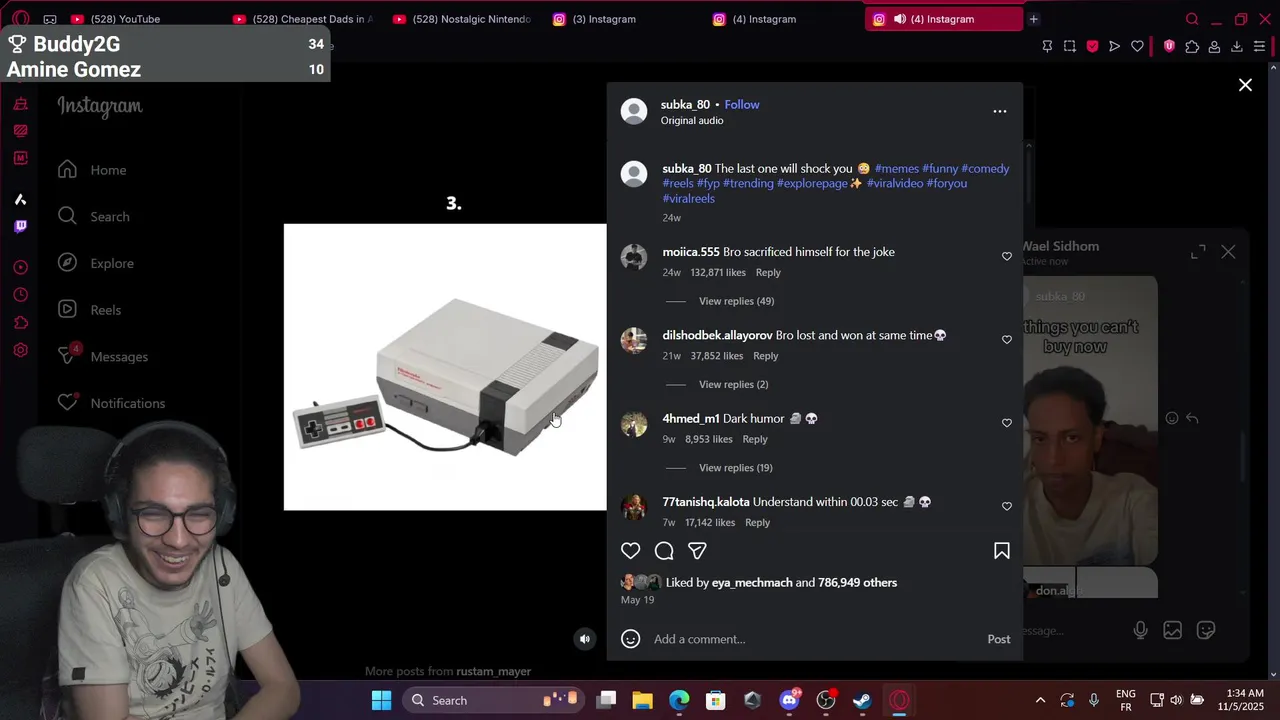Open Notifications in Instagram sidebar
The height and width of the screenshot is (720, 1280).
111,403
